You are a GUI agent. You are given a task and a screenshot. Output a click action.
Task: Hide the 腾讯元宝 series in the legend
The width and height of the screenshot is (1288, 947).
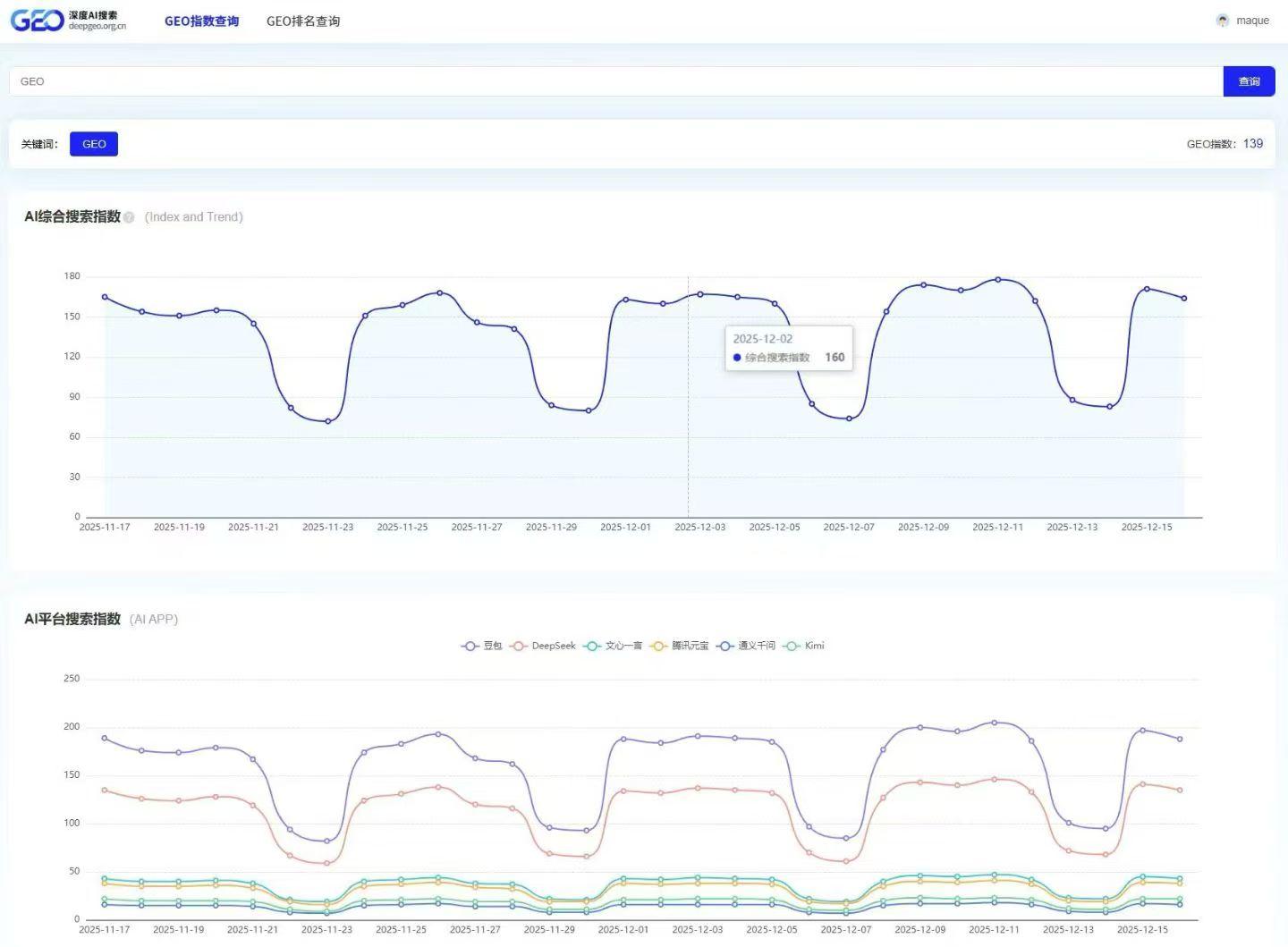click(x=680, y=646)
